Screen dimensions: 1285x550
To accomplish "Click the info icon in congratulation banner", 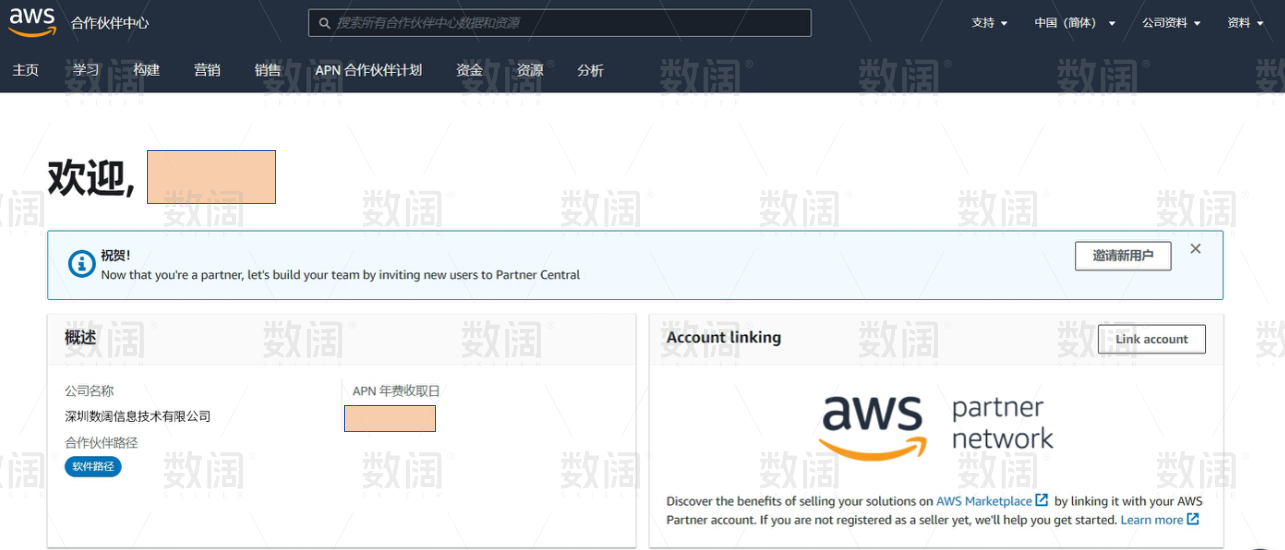I will coord(81,264).
